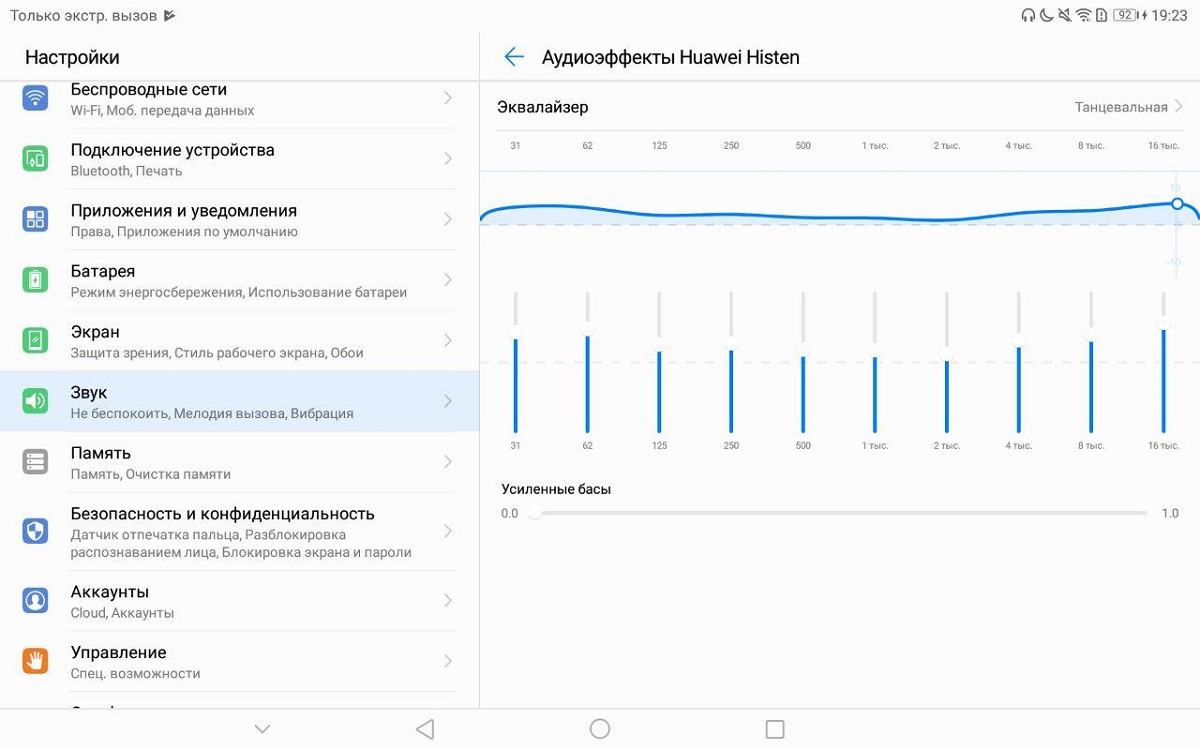
Task: Tap the Android back triangle button
Action: tap(425, 729)
